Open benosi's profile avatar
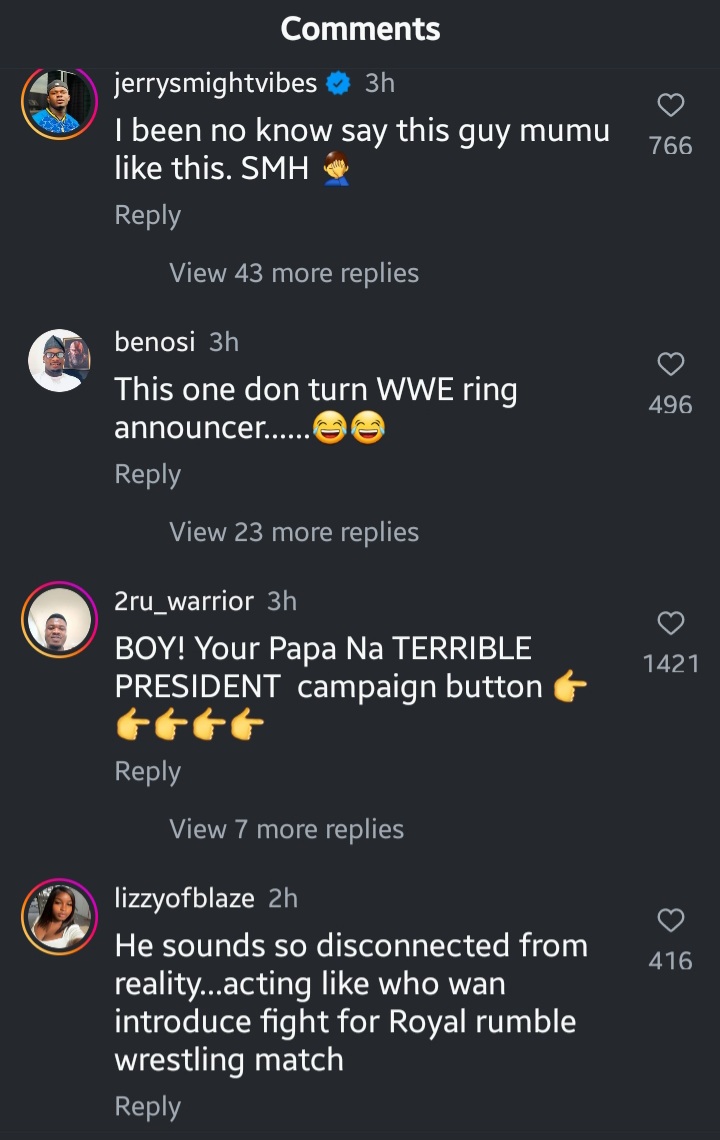 pyautogui.click(x=59, y=361)
